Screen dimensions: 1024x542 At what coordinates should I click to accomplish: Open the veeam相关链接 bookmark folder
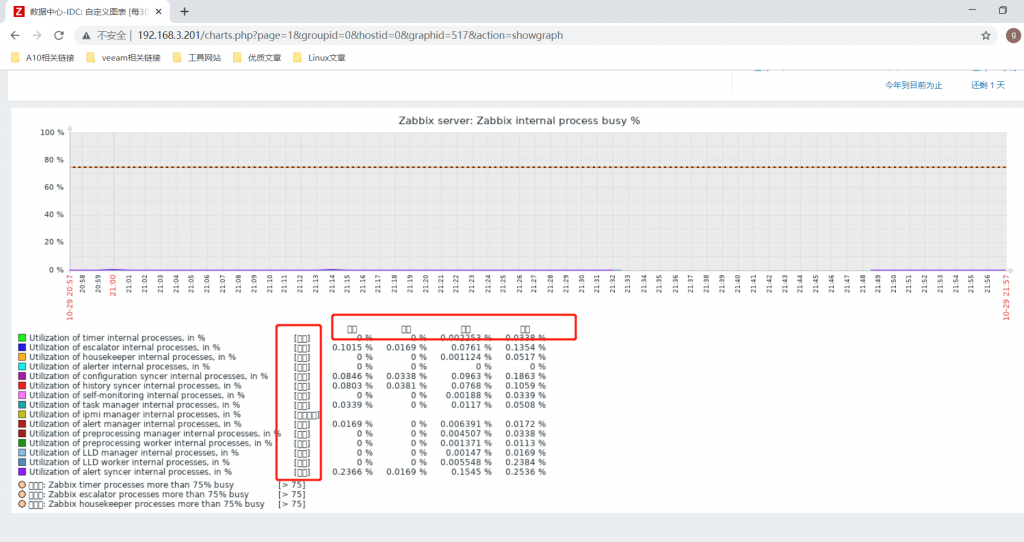tap(123, 57)
